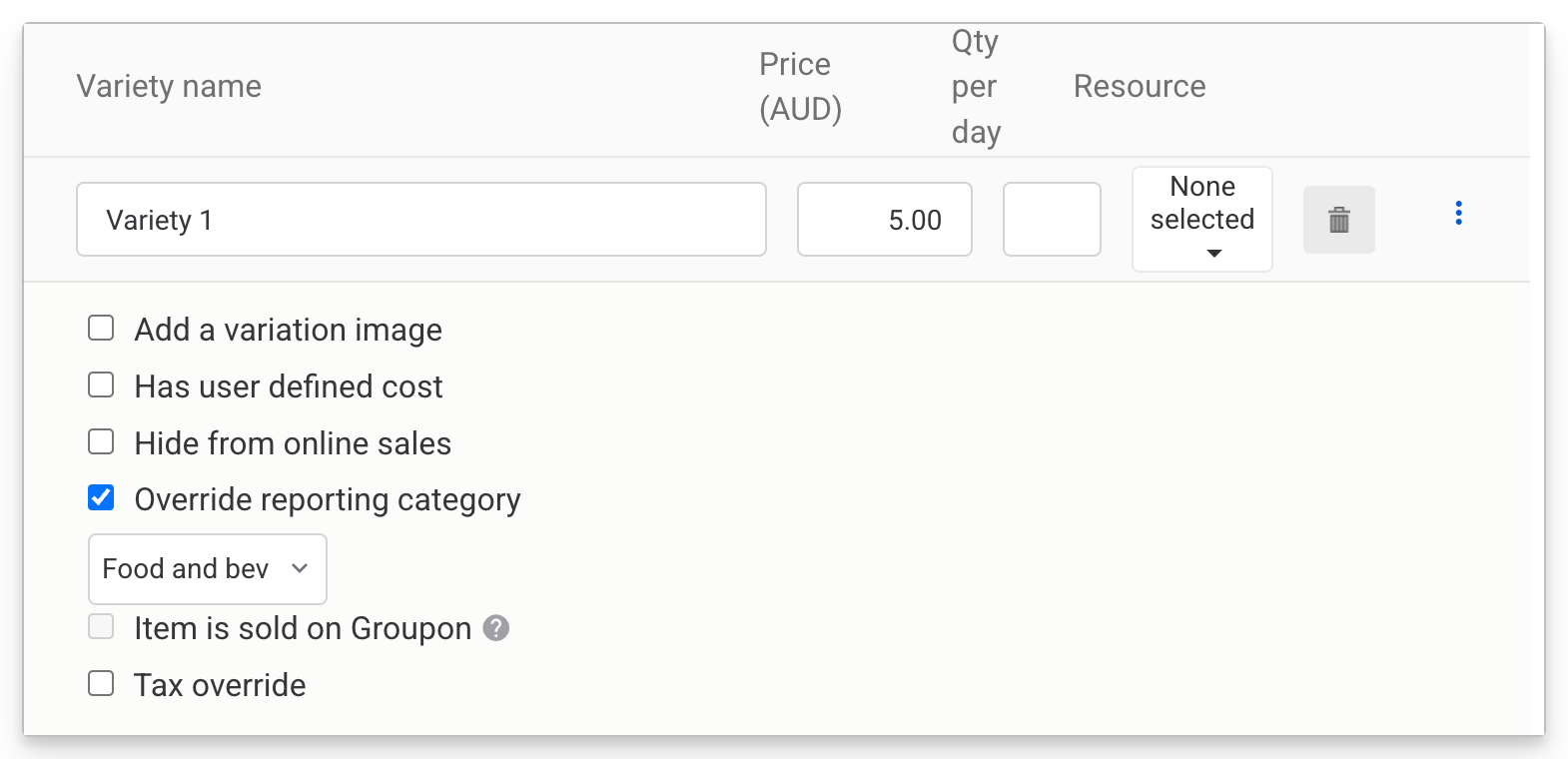Click the chevron in Food and bev select
The width and height of the screenshot is (1568, 759).
[300, 568]
